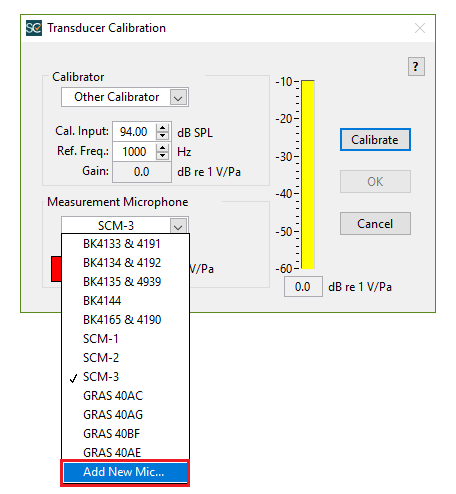Close the Transducer Calibration dialog
456x494 pixels.
(x=420, y=28)
